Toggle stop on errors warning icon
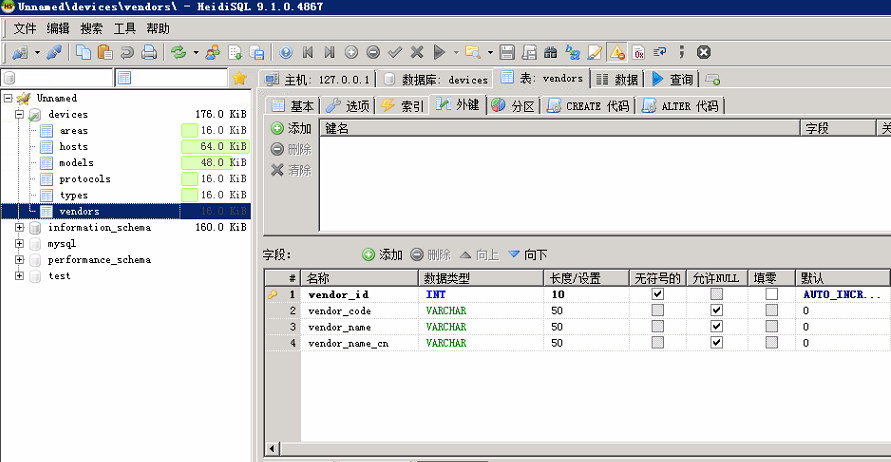The height and width of the screenshot is (462, 891). [x=617, y=52]
